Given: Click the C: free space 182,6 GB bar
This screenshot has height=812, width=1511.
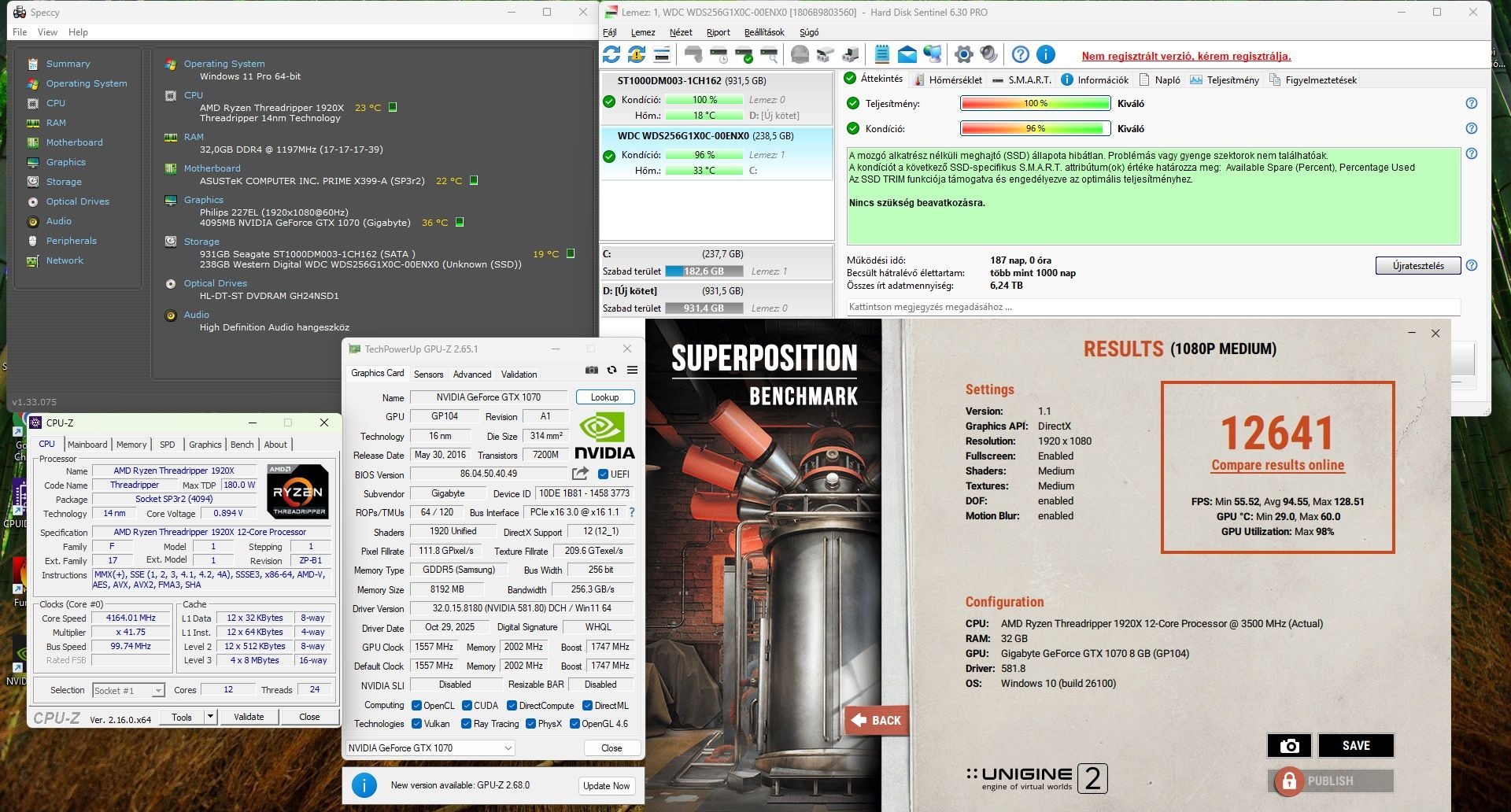Looking at the screenshot, I should 704,271.
